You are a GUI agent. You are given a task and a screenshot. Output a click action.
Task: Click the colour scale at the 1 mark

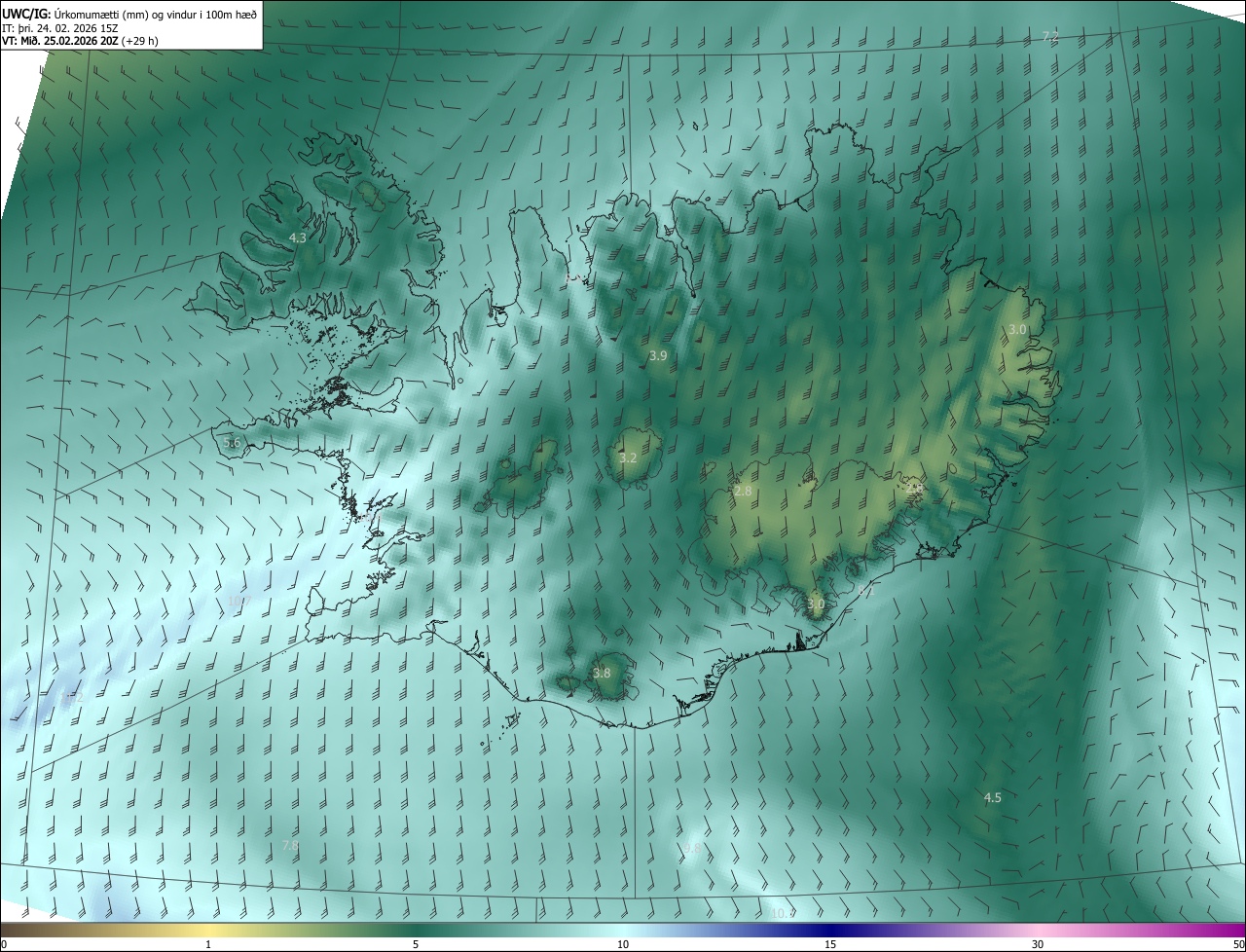click(208, 944)
